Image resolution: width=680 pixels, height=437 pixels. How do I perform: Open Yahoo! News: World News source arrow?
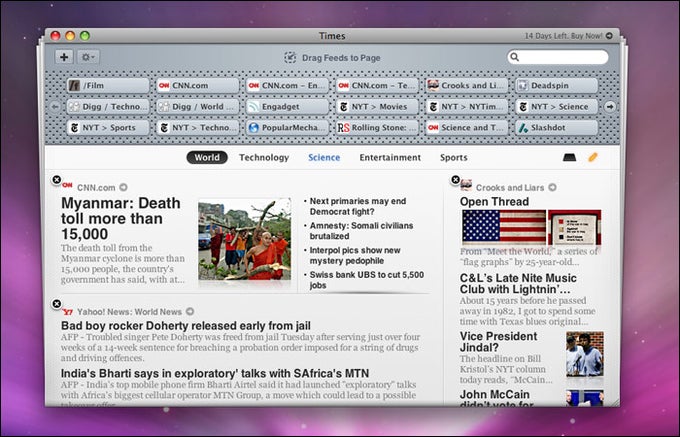190,311
